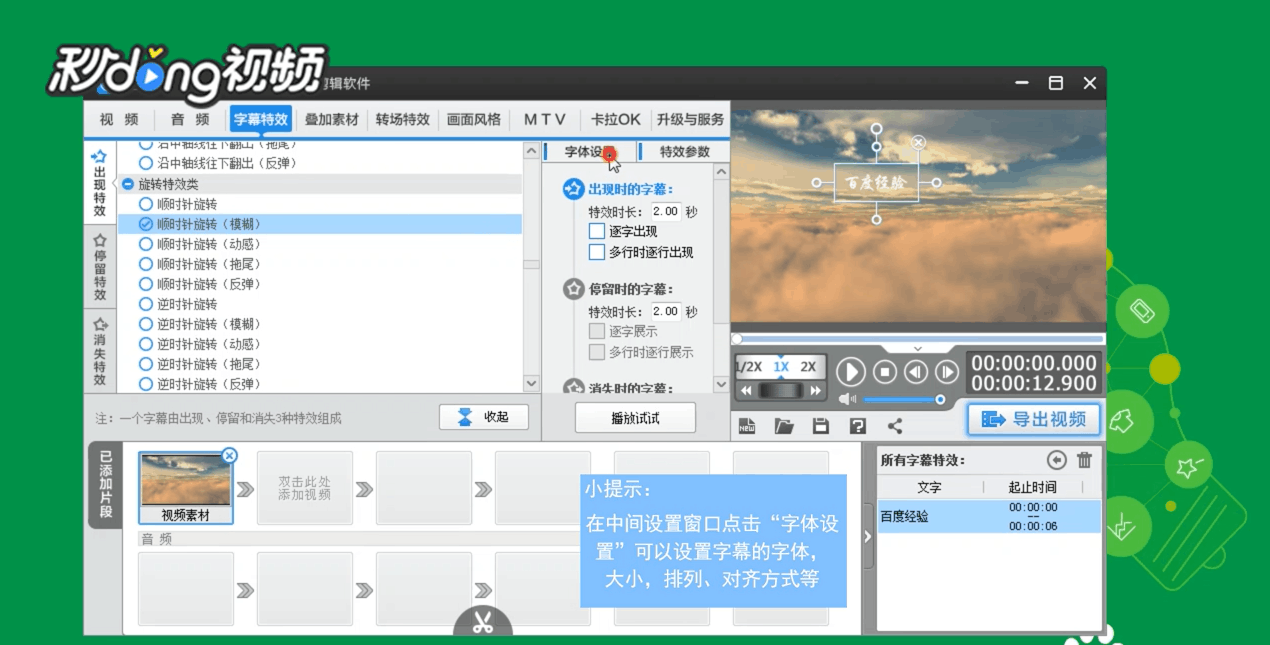The height and width of the screenshot is (645, 1270).
Task: Open the 升级与服务 tab
Action: coord(690,119)
